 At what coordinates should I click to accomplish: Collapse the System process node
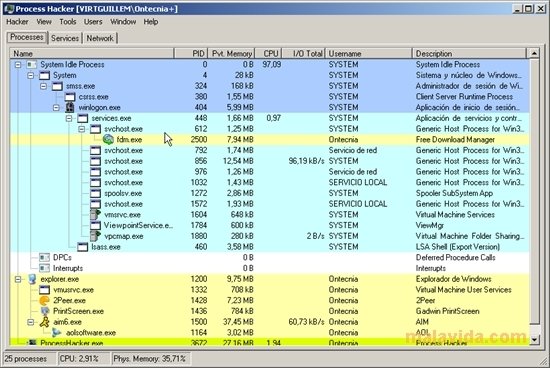[x=31, y=76]
